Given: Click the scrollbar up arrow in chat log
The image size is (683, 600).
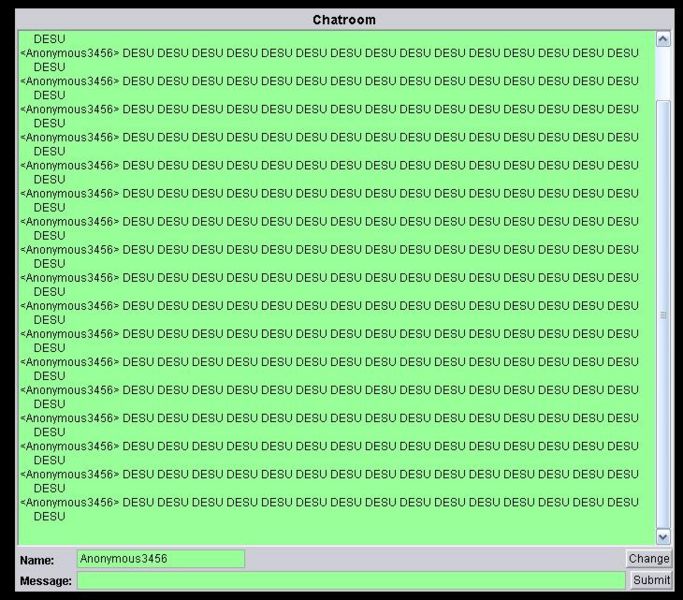Looking at the screenshot, I should point(663,39).
